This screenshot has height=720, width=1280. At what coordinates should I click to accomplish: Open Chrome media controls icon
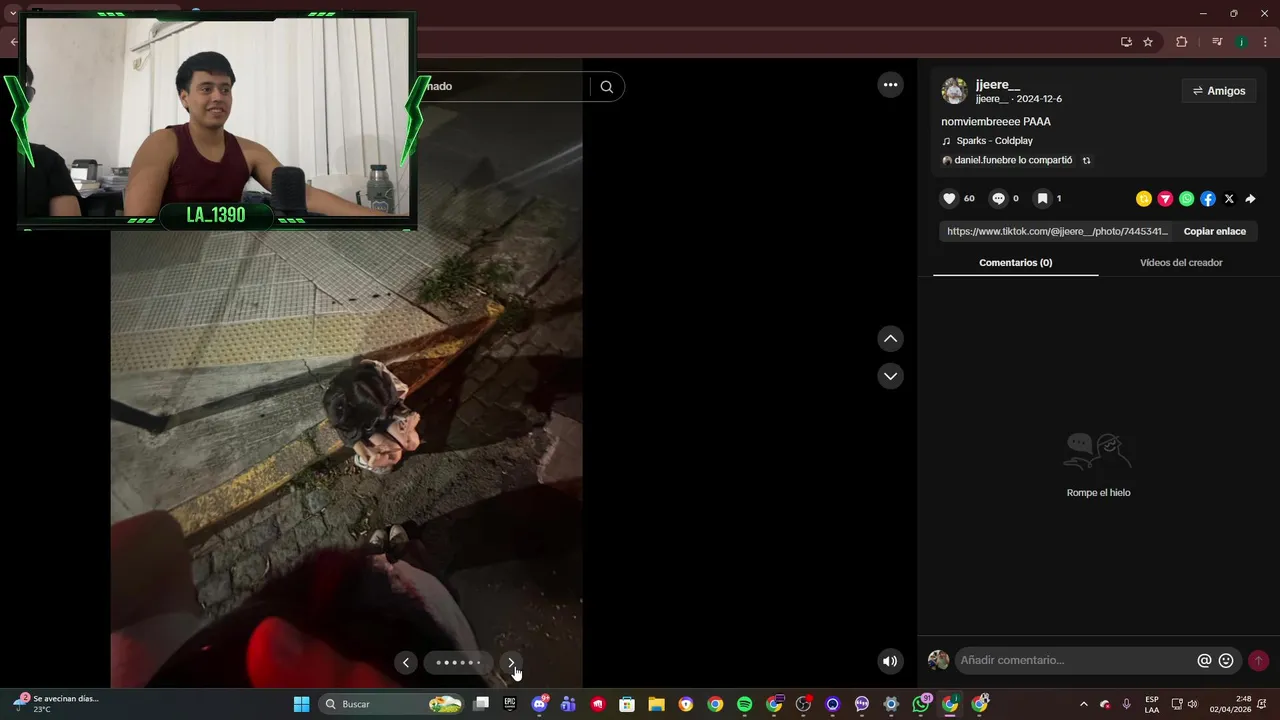pos(1216,42)
